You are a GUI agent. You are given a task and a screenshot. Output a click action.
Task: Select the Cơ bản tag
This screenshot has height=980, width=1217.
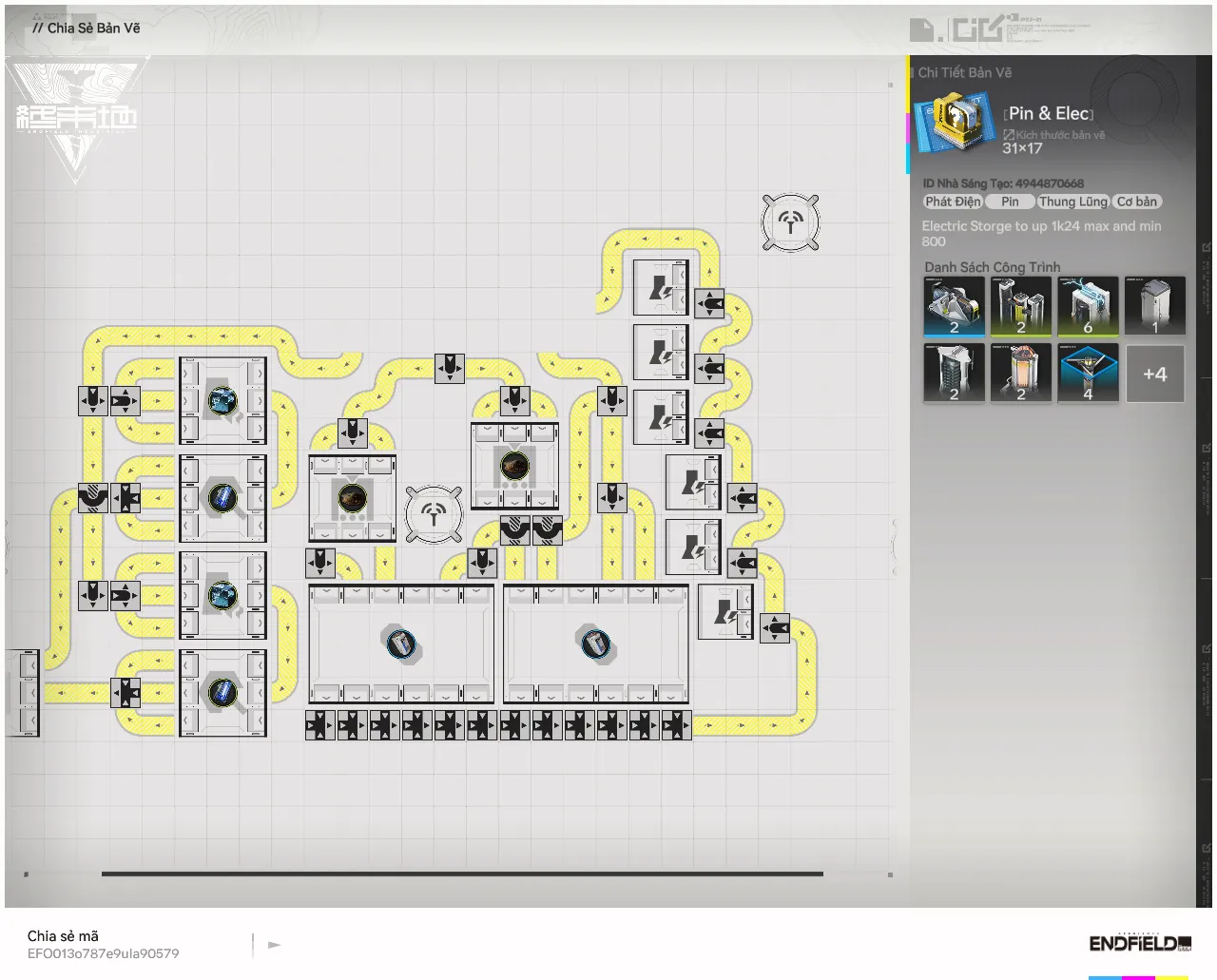click(1137, 202)
